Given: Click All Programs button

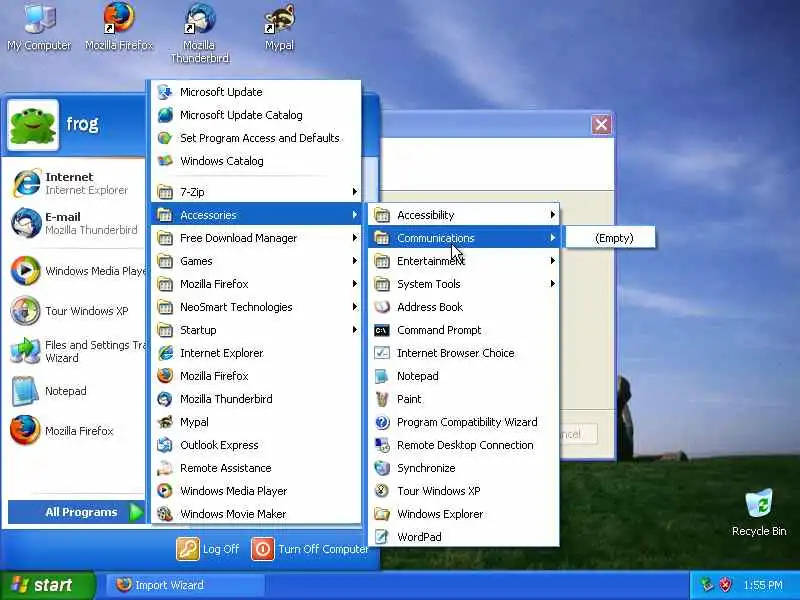Looking at the screenshot, I should (x=77, y=512).
